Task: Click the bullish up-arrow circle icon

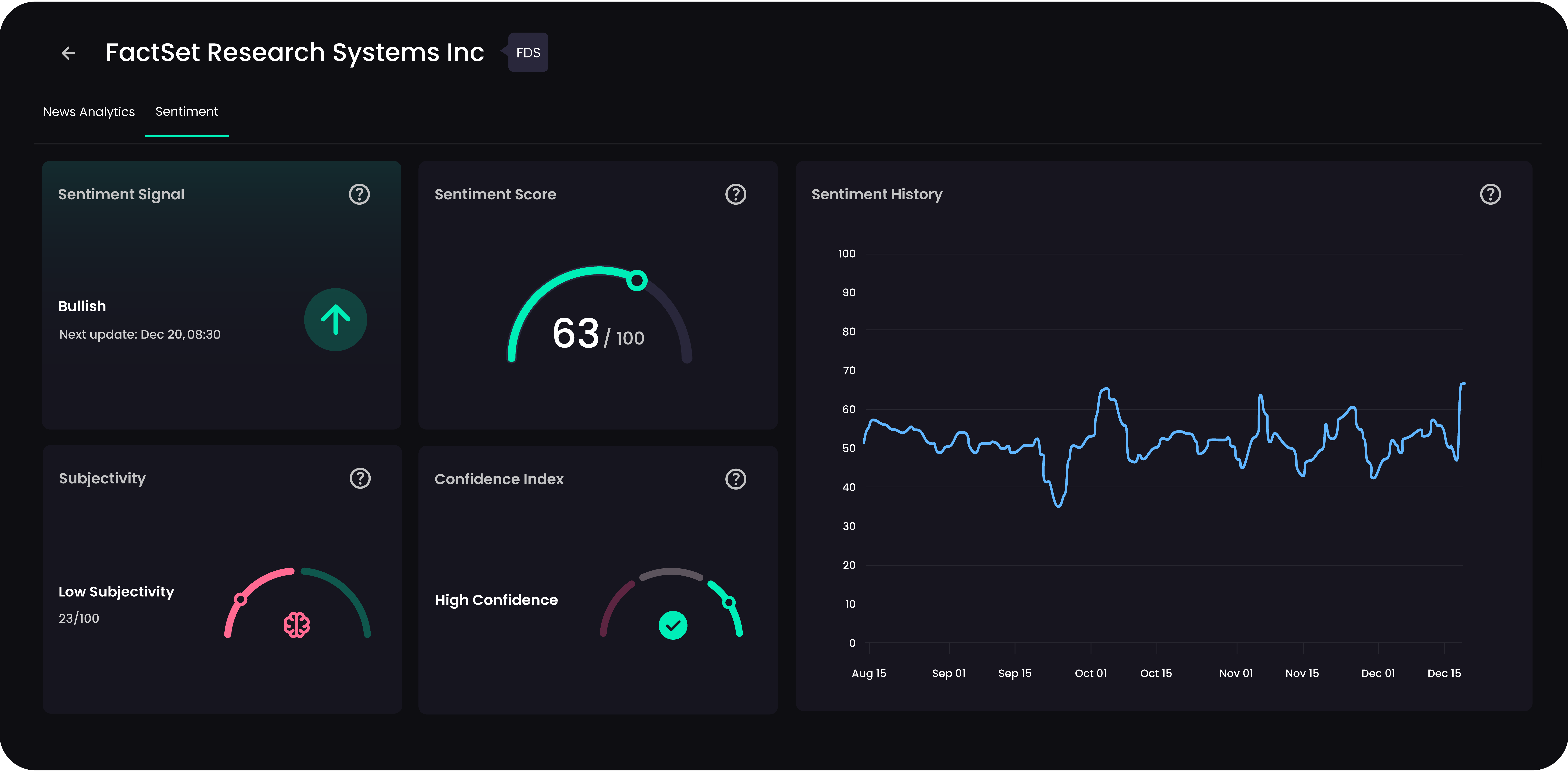Action: (335, 320)
